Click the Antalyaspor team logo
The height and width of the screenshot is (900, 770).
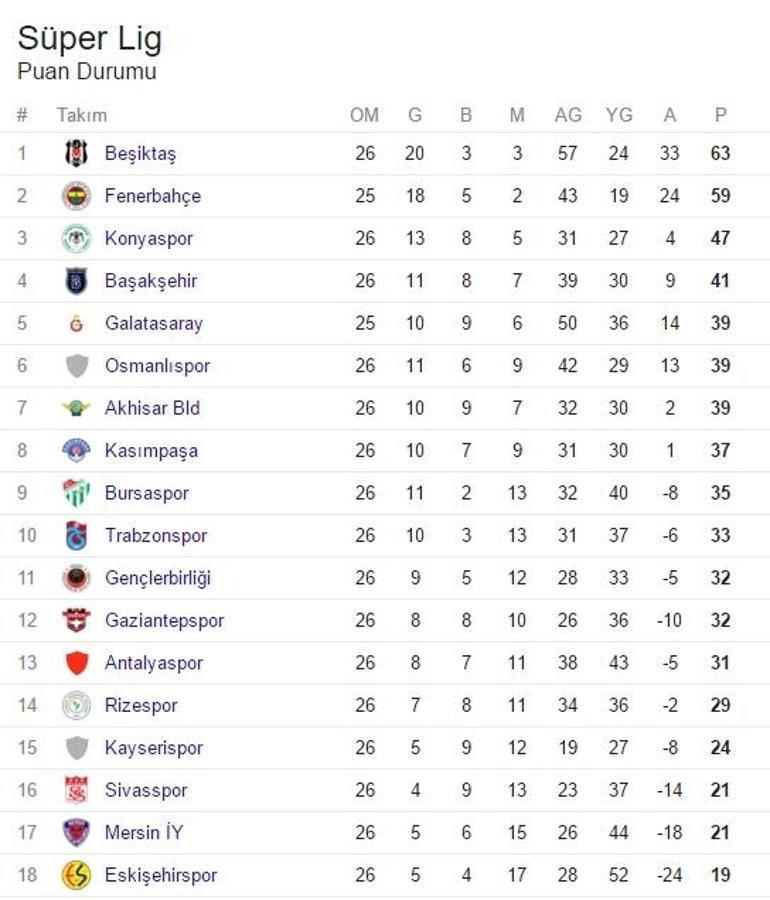coord(76,663)
